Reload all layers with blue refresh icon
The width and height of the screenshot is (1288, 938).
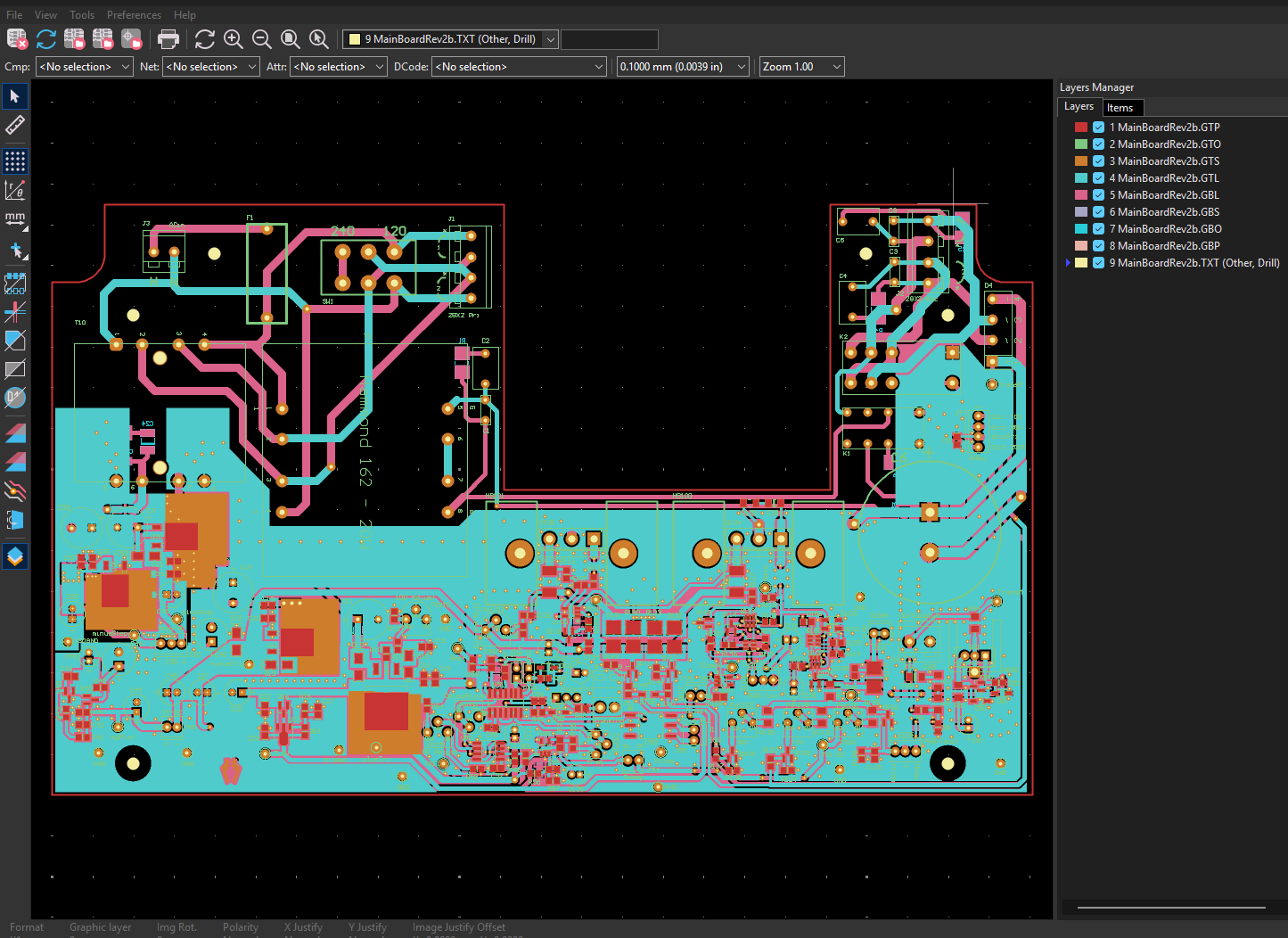46,39
